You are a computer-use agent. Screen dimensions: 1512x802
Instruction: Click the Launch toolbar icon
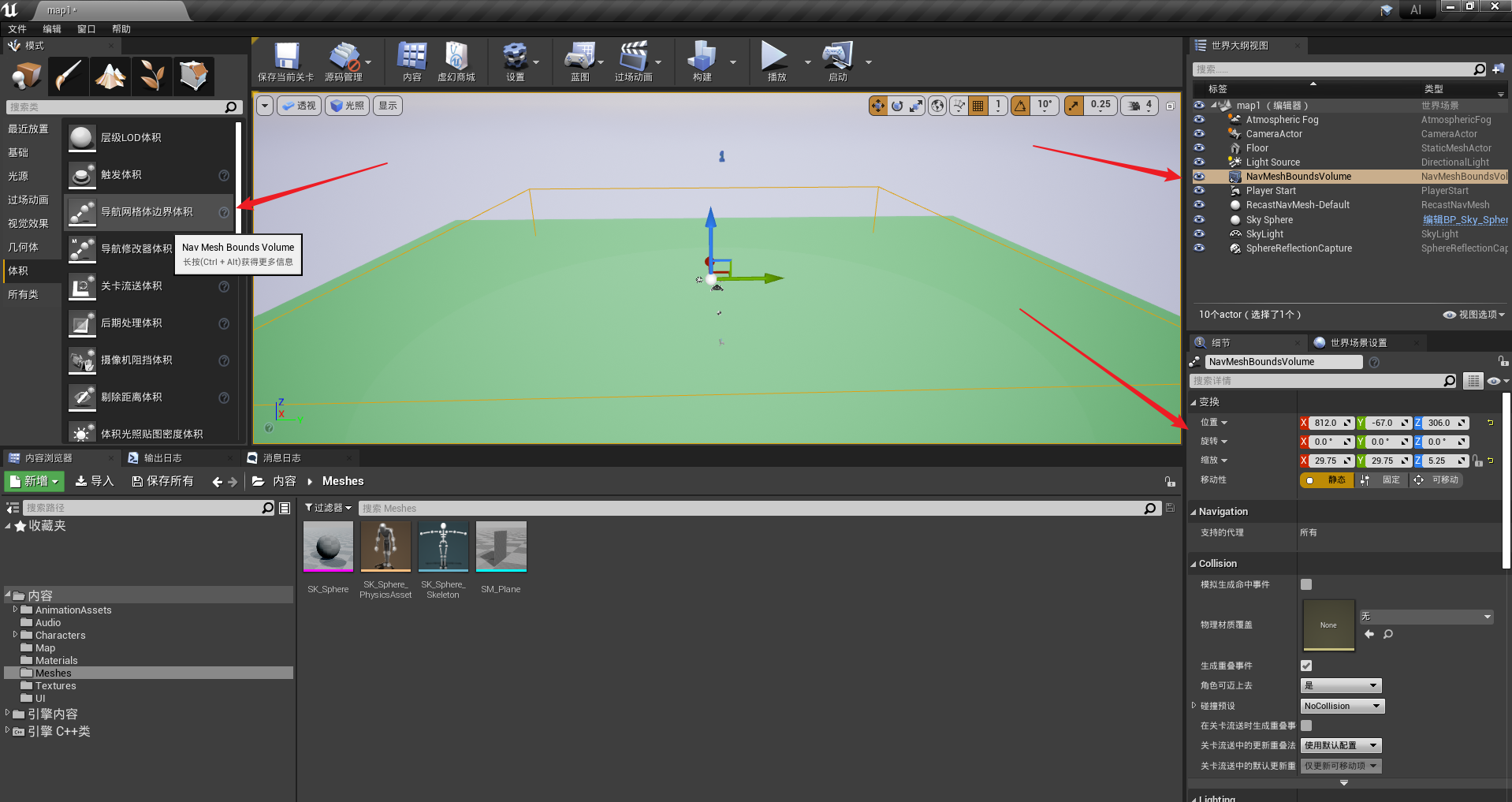pos(838,62)
